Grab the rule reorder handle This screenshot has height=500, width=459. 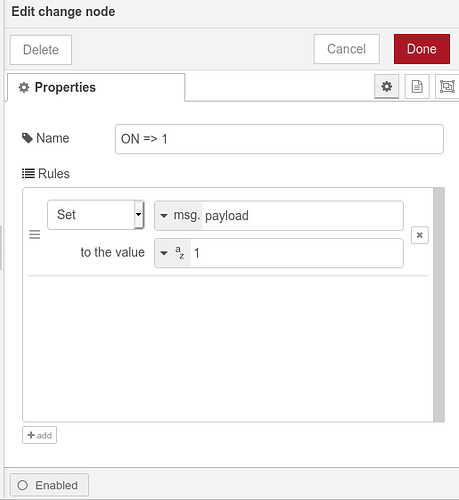click(x=35, y=235)
